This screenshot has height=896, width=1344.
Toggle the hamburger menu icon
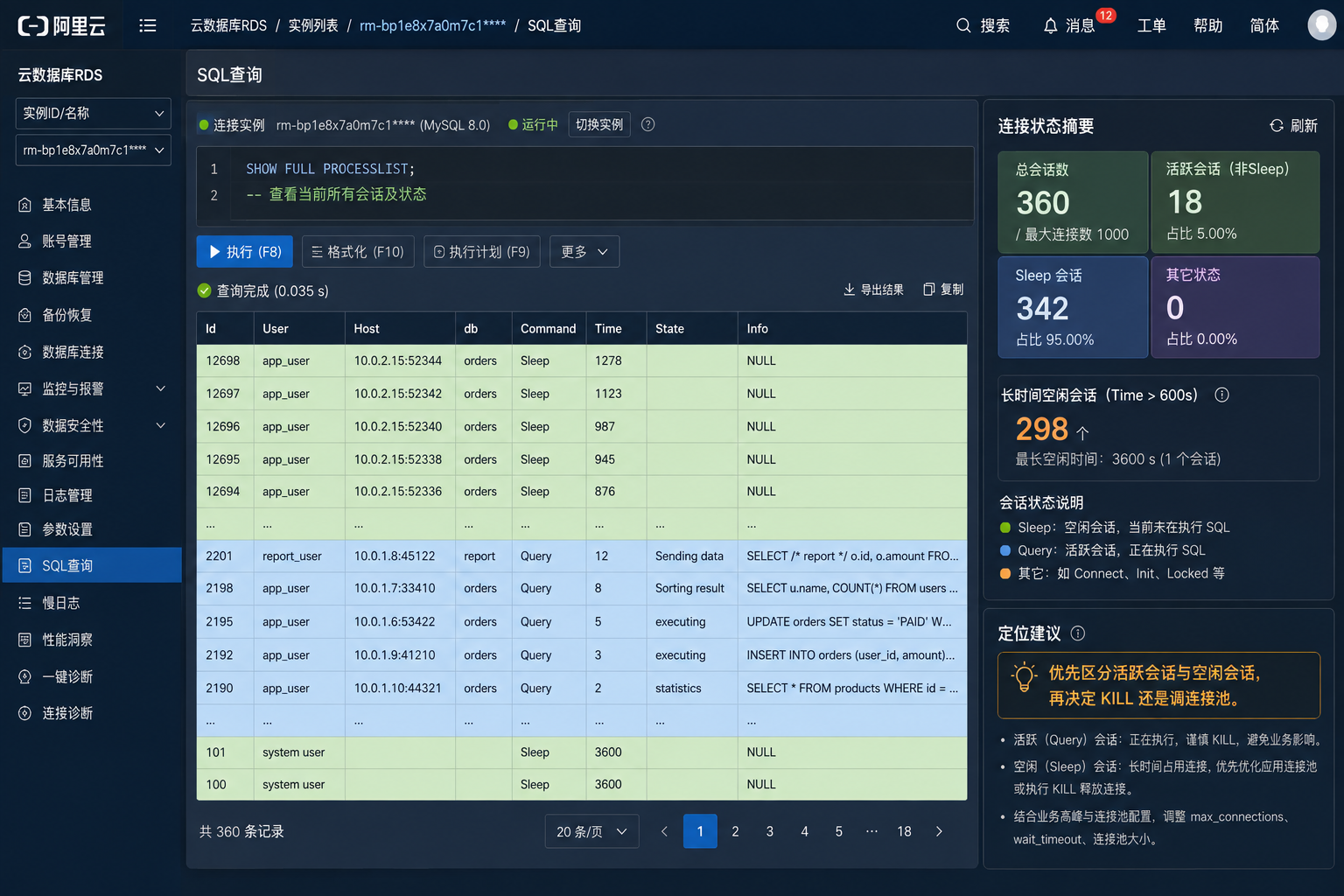point(148,25)
